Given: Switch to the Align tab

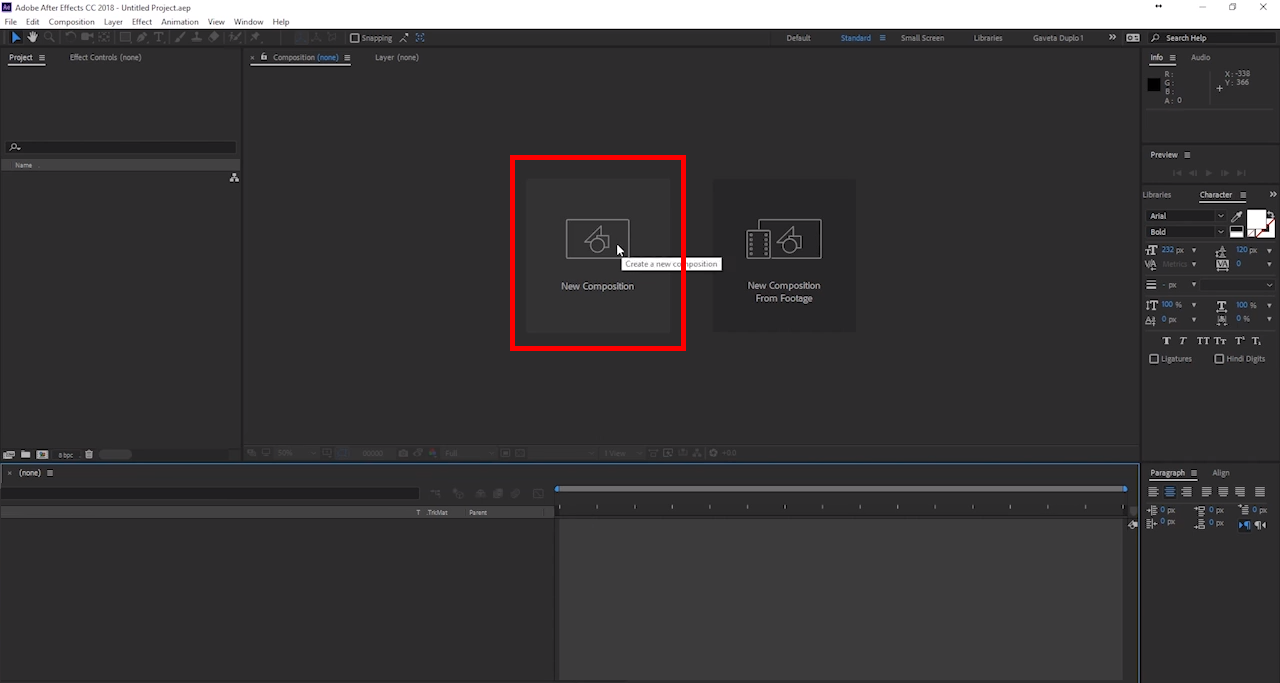Looking at the screenshot, I should 1221,473.
